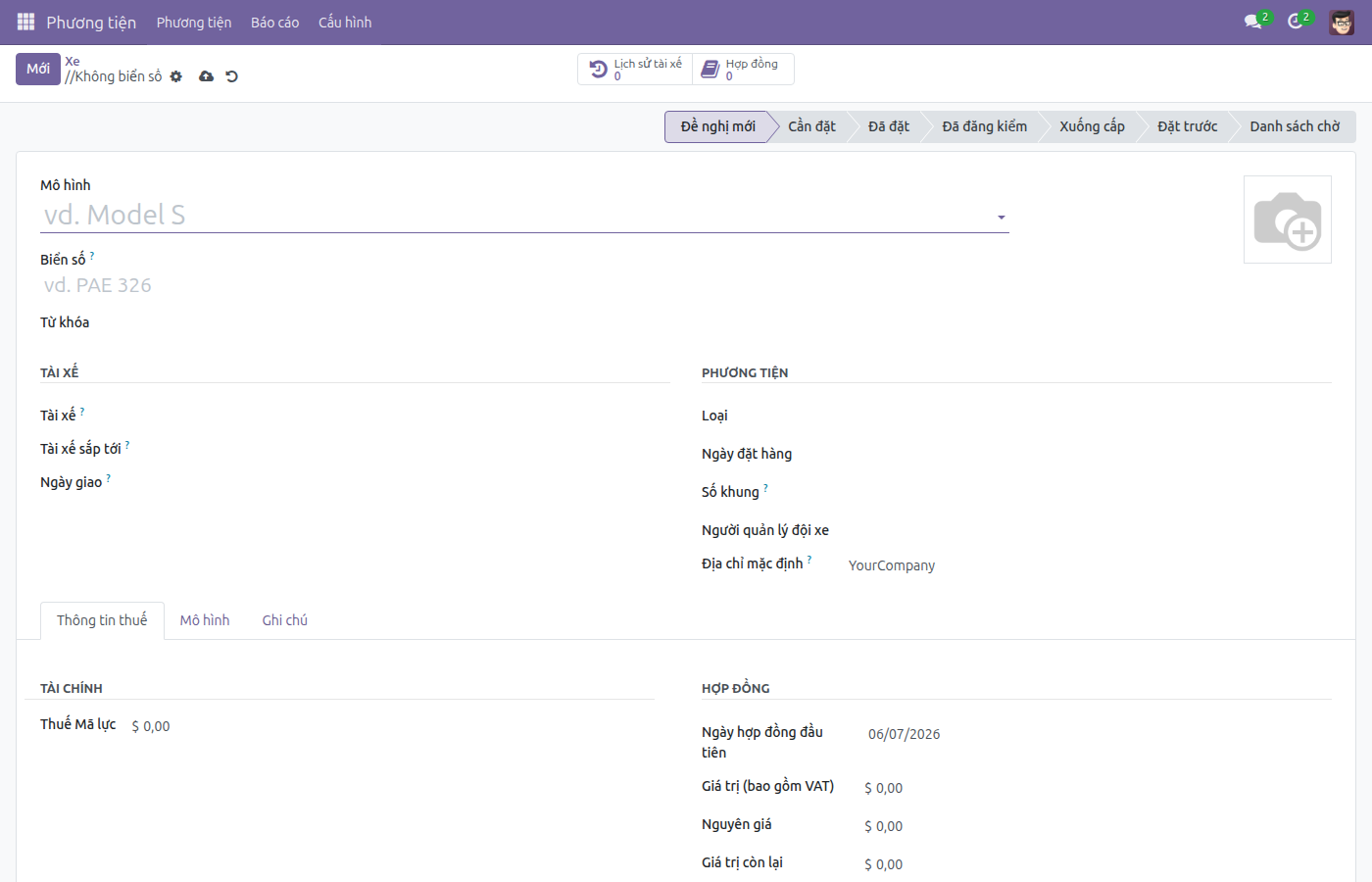Image resolution: width=1372 pixels, height=882 pixels.
Task: Open Lịch sử tài xế stat button
Action: point(635,70)
